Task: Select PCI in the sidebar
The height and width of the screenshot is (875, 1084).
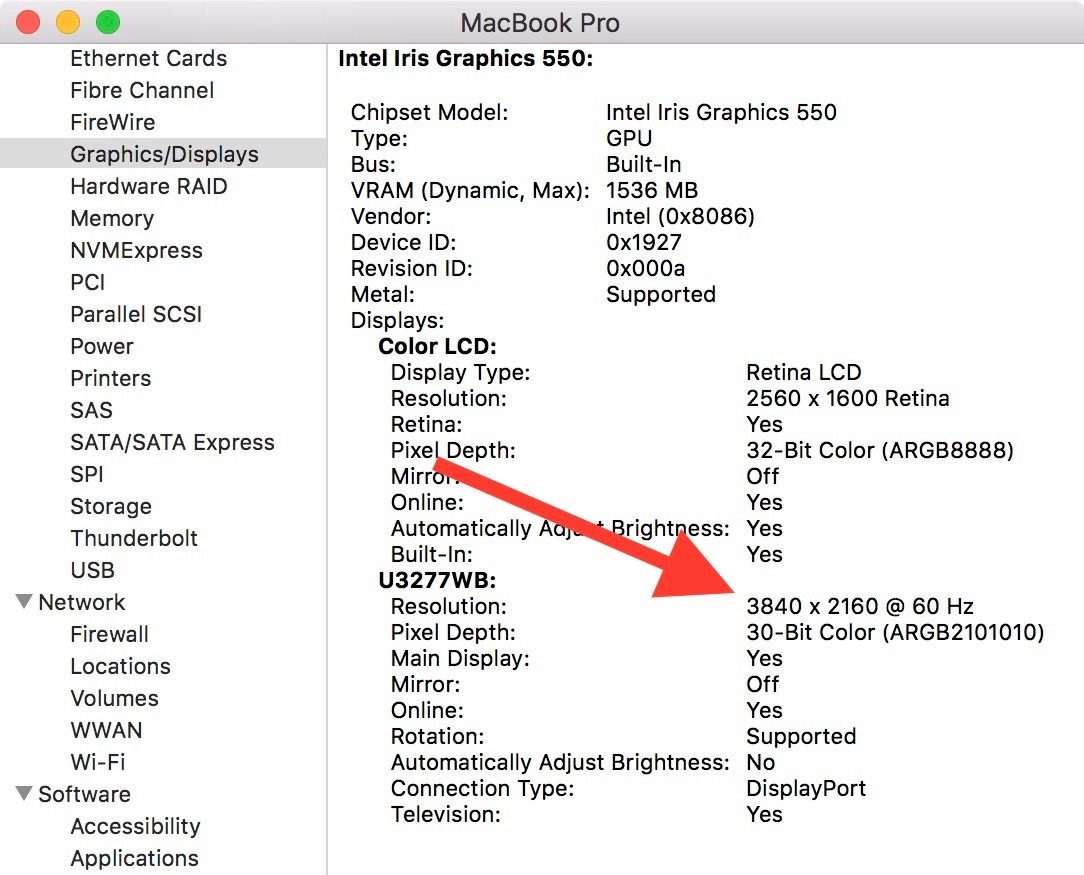Action: pyautogui.click(x=88, y=282)
